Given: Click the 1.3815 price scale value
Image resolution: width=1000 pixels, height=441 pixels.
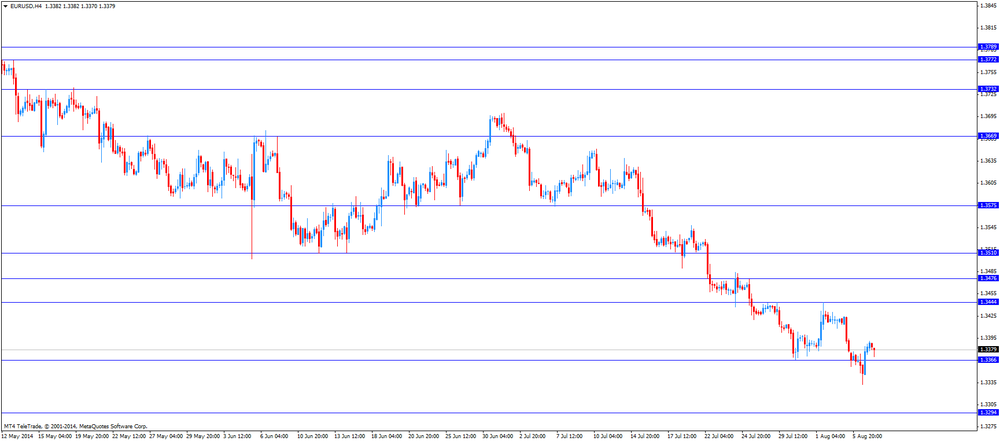Looking at the screenshot, I should pos(989,28).
